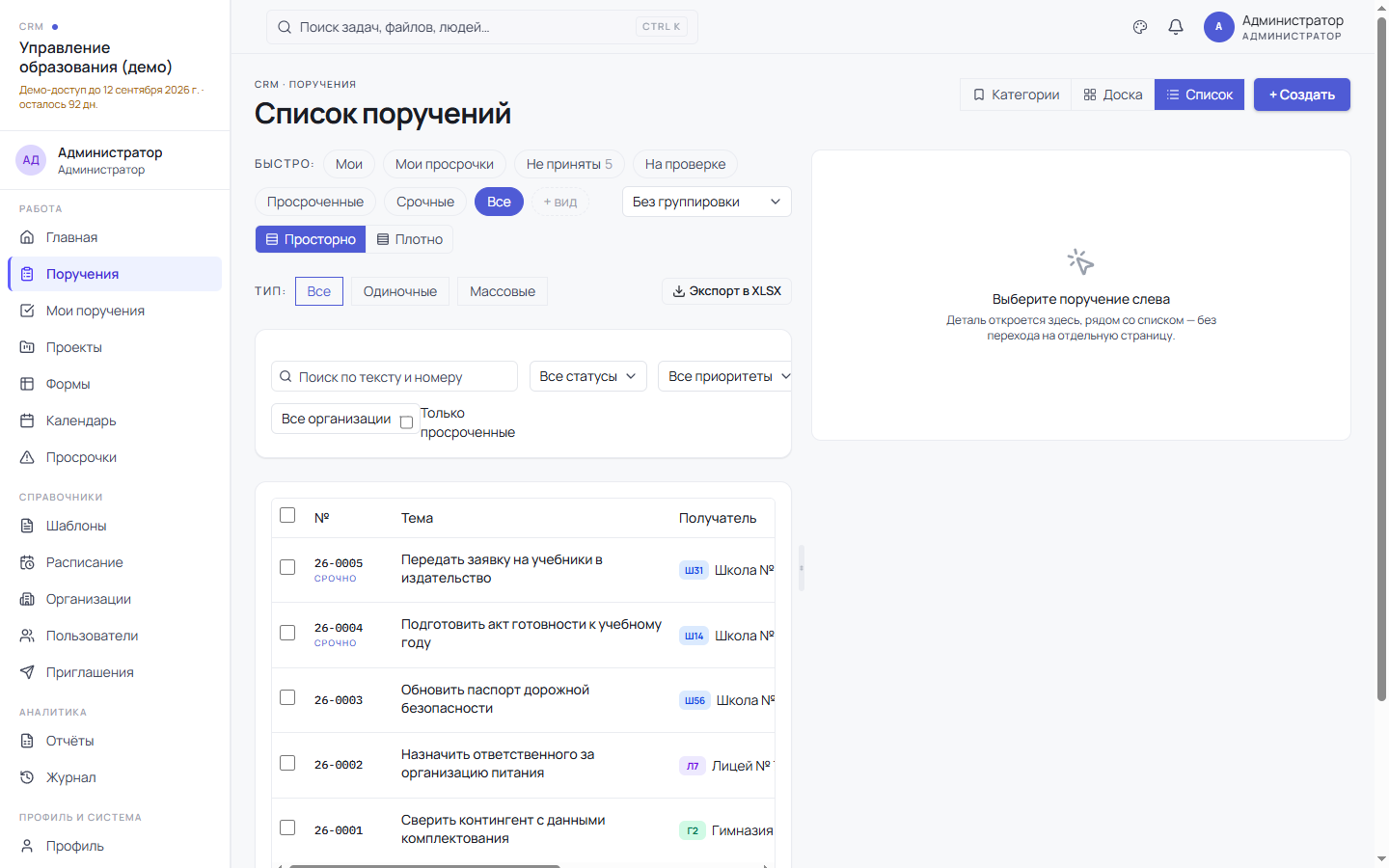This screenshot has height=868, width=1389.
Task: Switch to Список view
Action: click(x=1200, y=95)
